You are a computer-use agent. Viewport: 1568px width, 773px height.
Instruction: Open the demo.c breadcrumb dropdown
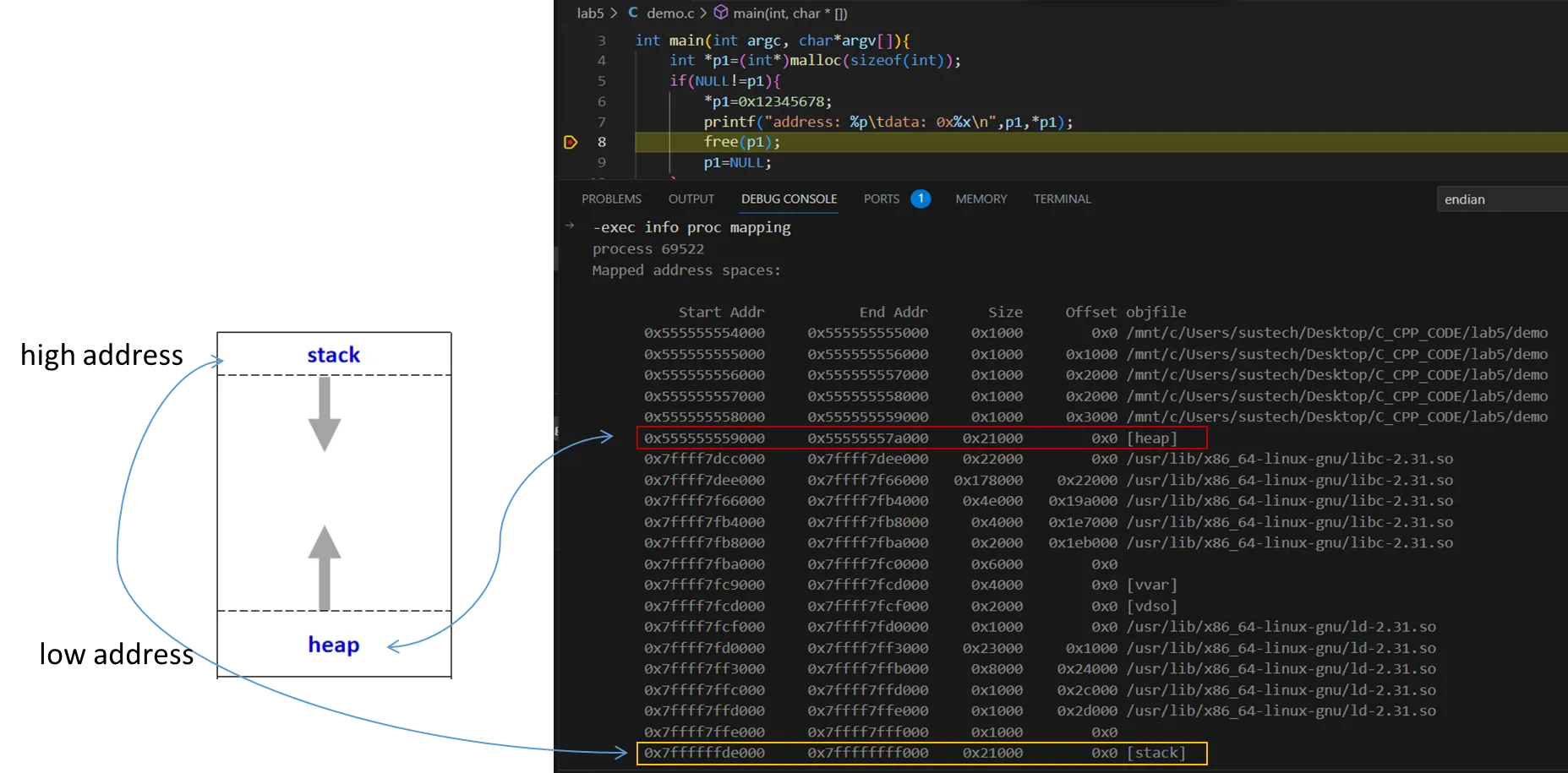(x=669, y=13)
